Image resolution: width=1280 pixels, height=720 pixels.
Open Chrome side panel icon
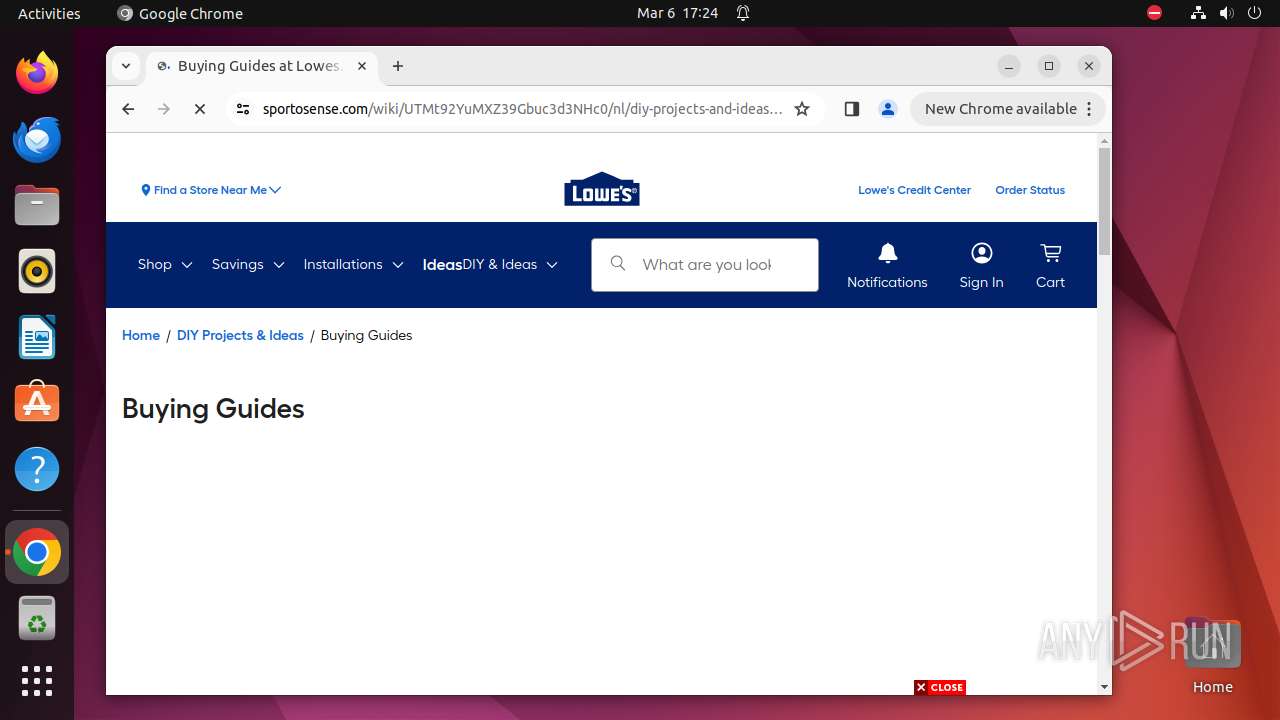tap(852, 109)
